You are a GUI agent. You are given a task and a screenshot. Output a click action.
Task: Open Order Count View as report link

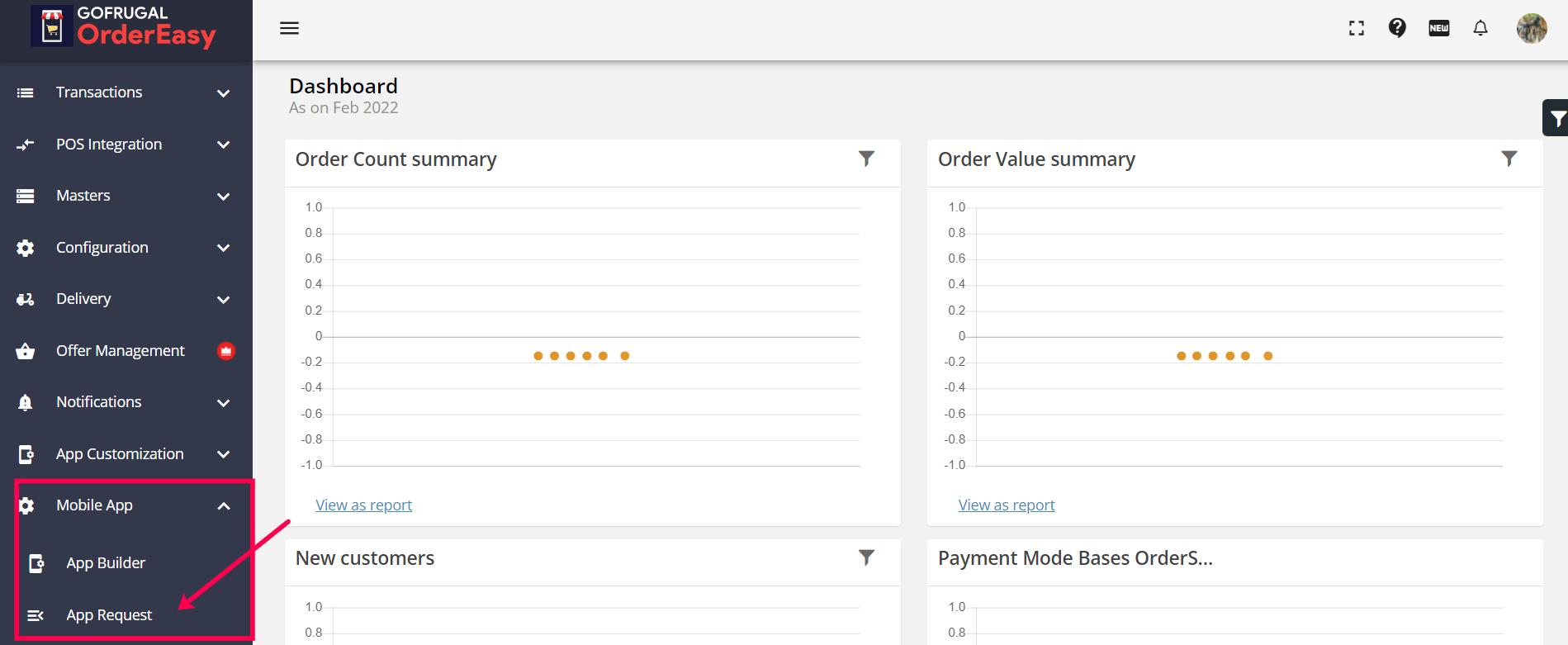(363, 505)
